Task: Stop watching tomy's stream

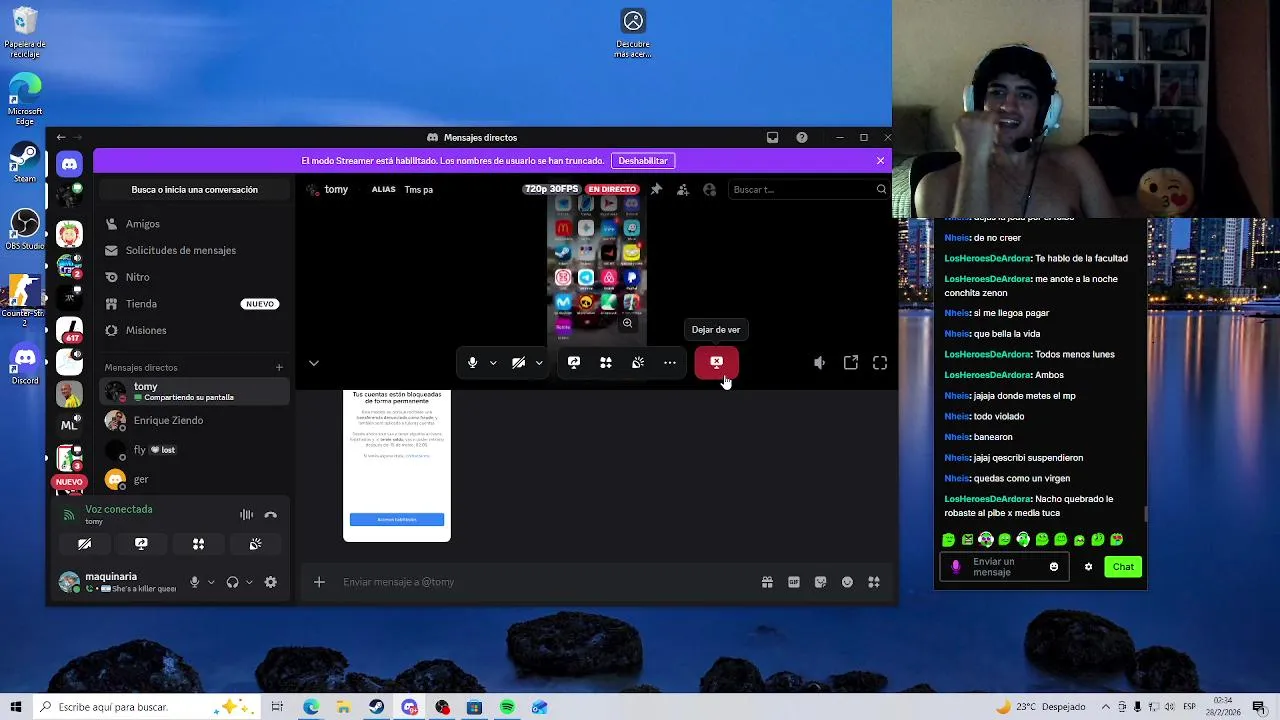Action: click(x=716, y=362)
